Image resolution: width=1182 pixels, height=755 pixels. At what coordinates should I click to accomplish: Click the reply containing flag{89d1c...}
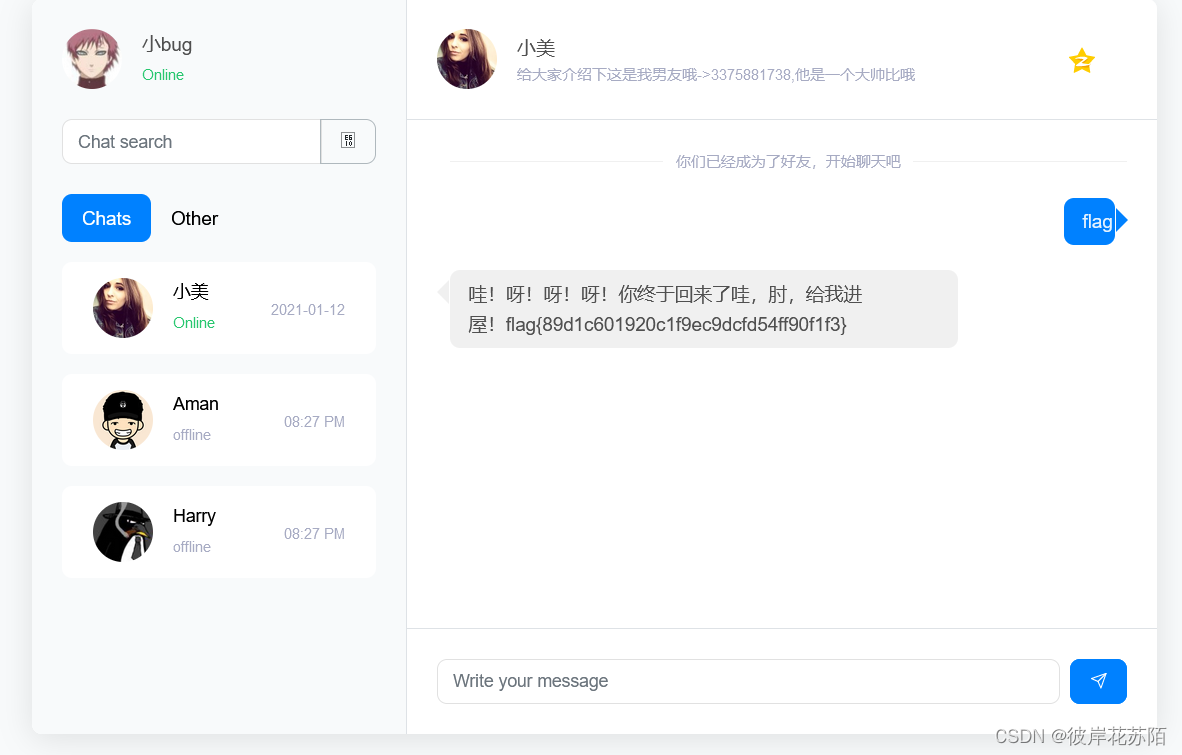click(x=703, y=309)
